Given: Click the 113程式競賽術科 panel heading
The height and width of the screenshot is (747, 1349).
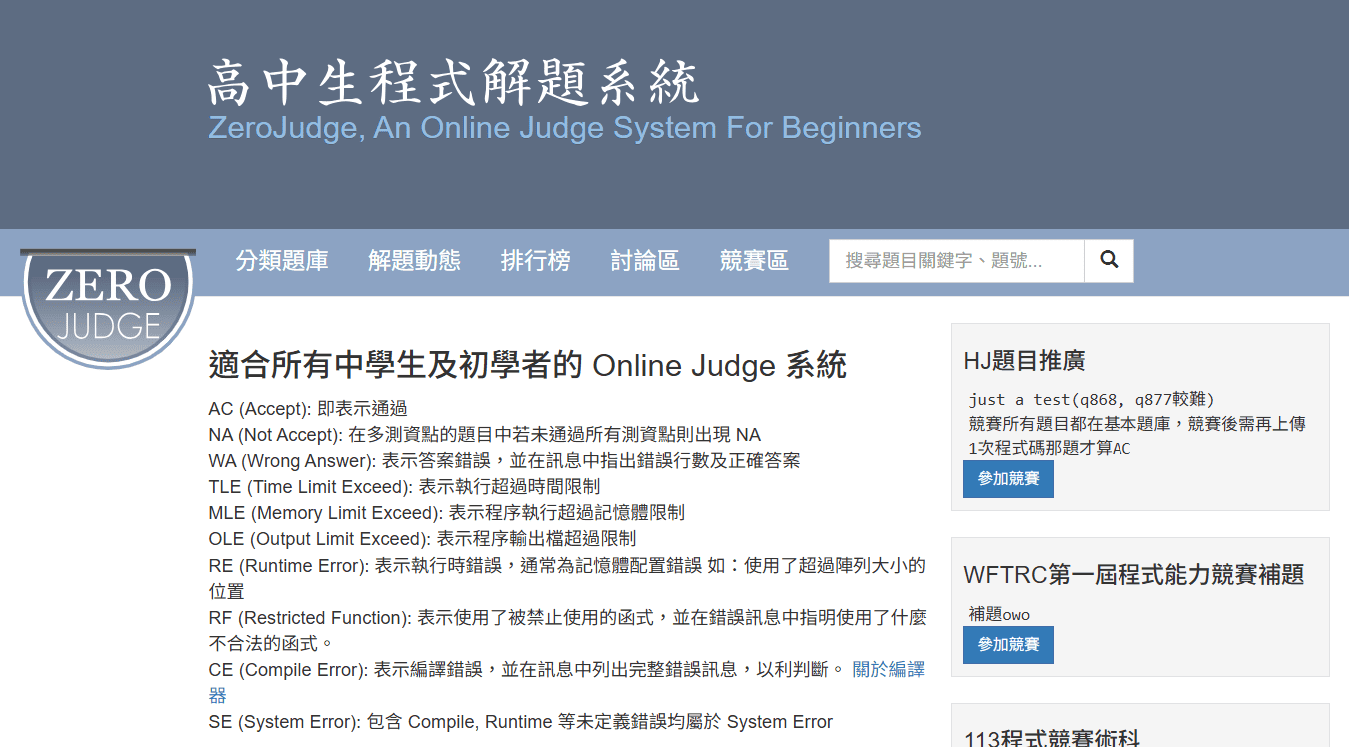Looking at the screenshot, I should [1051, 738].
